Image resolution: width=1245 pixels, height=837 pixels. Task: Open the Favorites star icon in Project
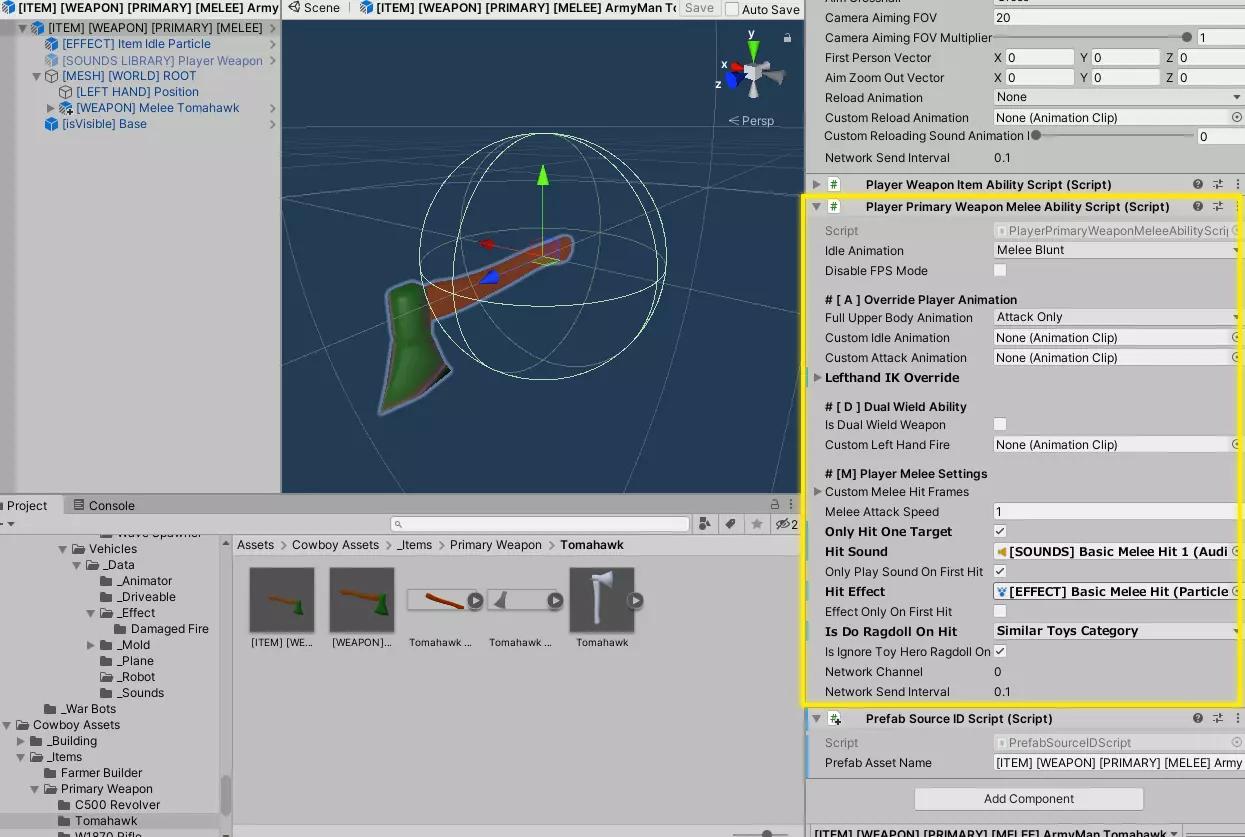(757, 524)
